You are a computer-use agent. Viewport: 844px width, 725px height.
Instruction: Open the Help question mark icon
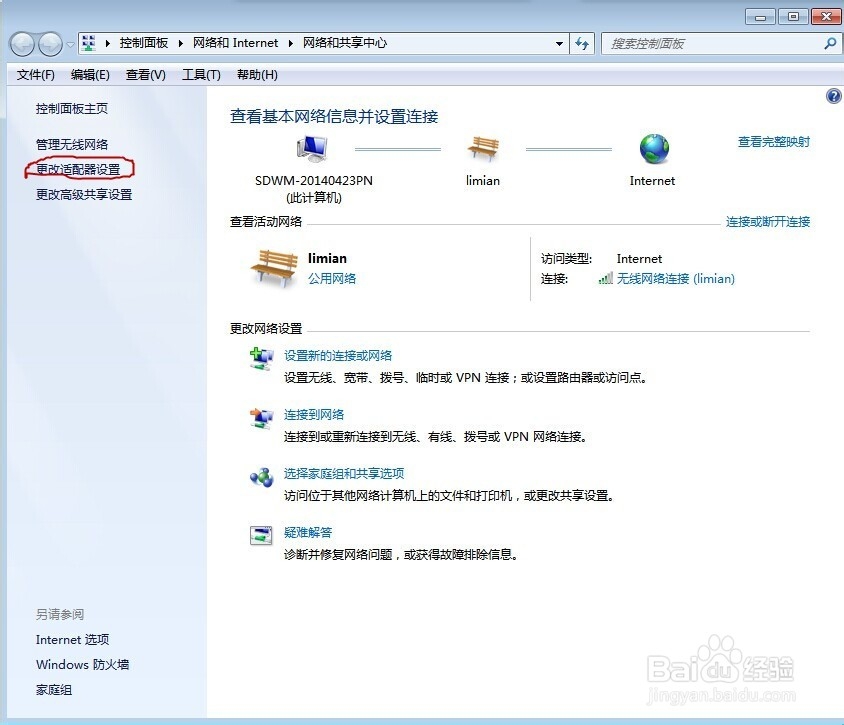point(833,96)
